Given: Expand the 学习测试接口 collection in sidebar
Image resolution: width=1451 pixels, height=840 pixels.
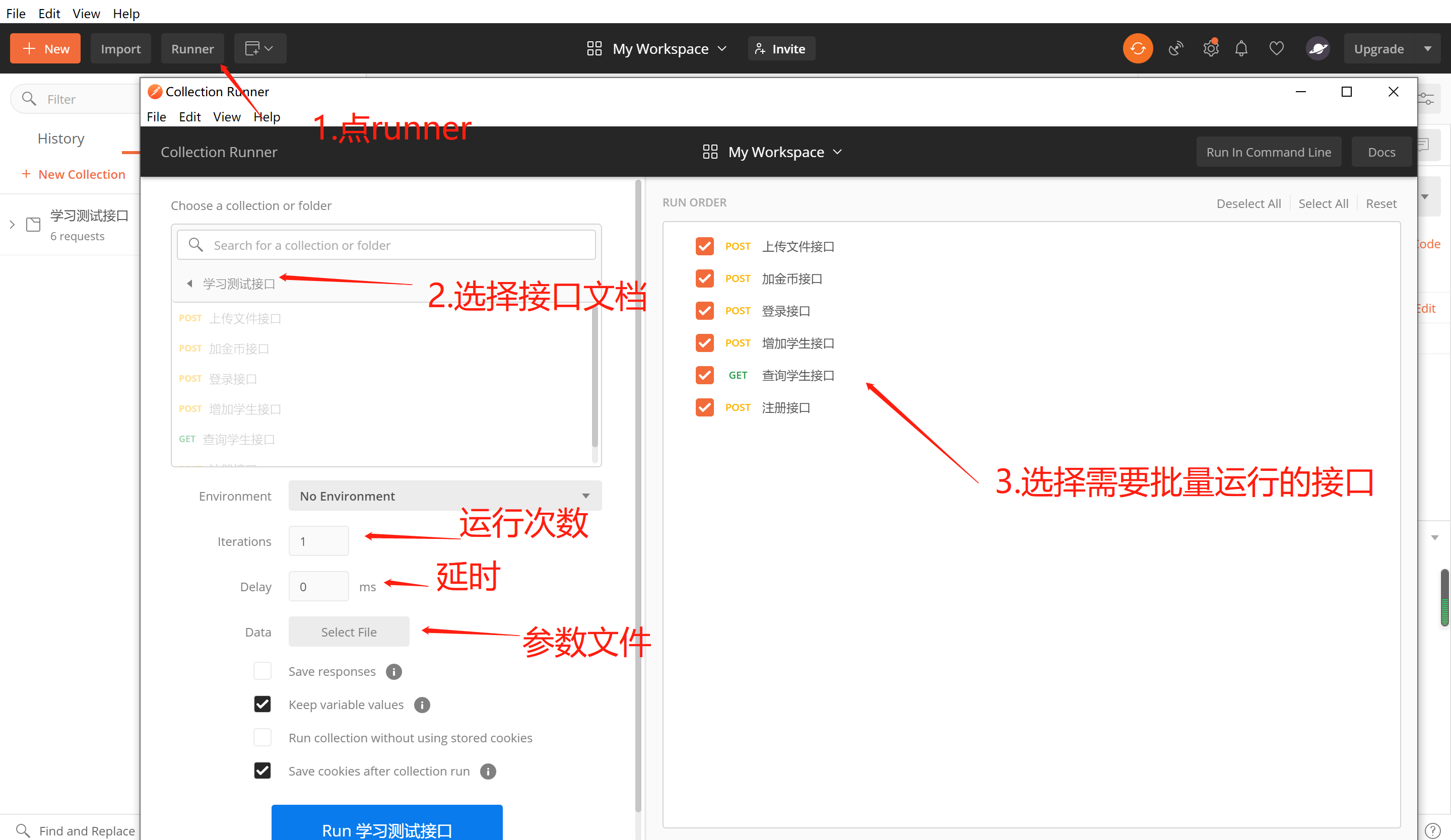Looking at the screenshot, I should click(x=12, y=225).
